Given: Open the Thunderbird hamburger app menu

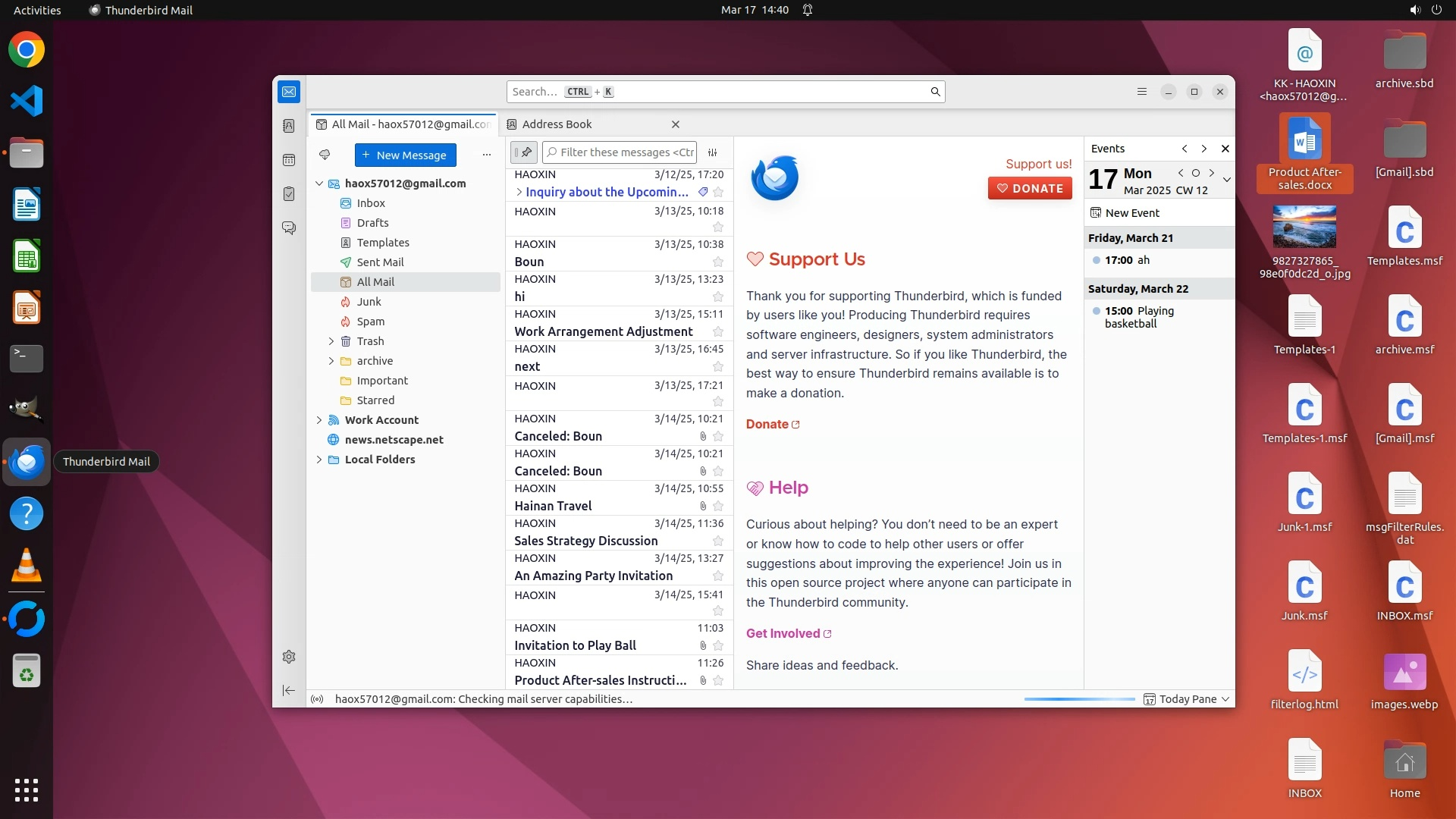Looking at the screenshot, I should click(x=1142, y=92).
